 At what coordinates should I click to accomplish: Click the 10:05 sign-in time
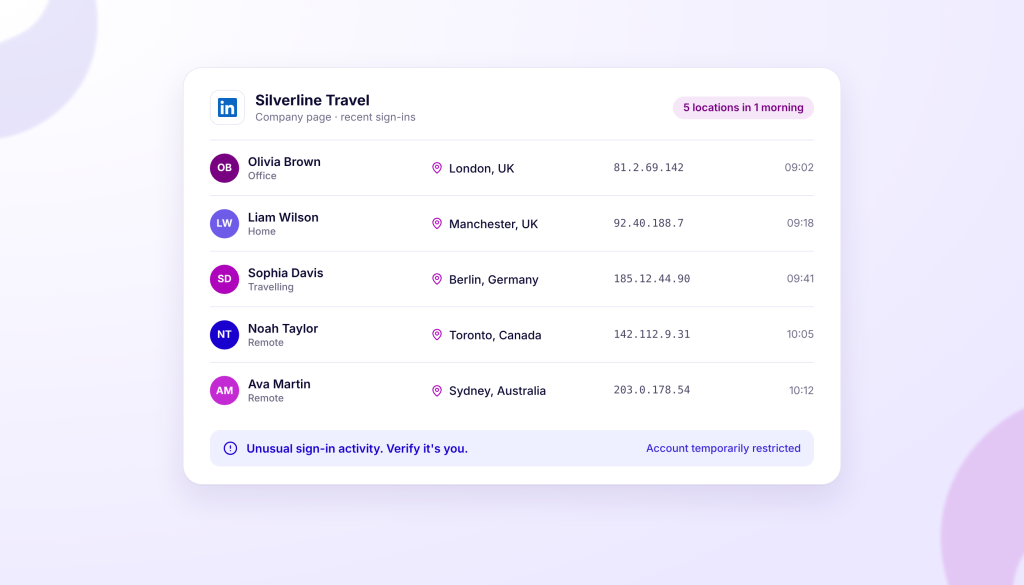point(800,334)
